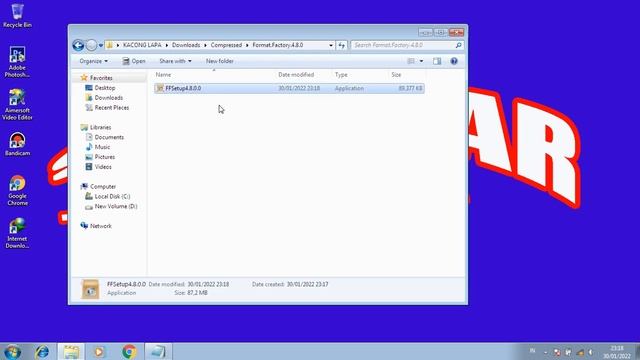Open recent pages dropdown beside nav arrows
Image resolution: width=640 pixels, height=360 pixels.
pos(101,45)
